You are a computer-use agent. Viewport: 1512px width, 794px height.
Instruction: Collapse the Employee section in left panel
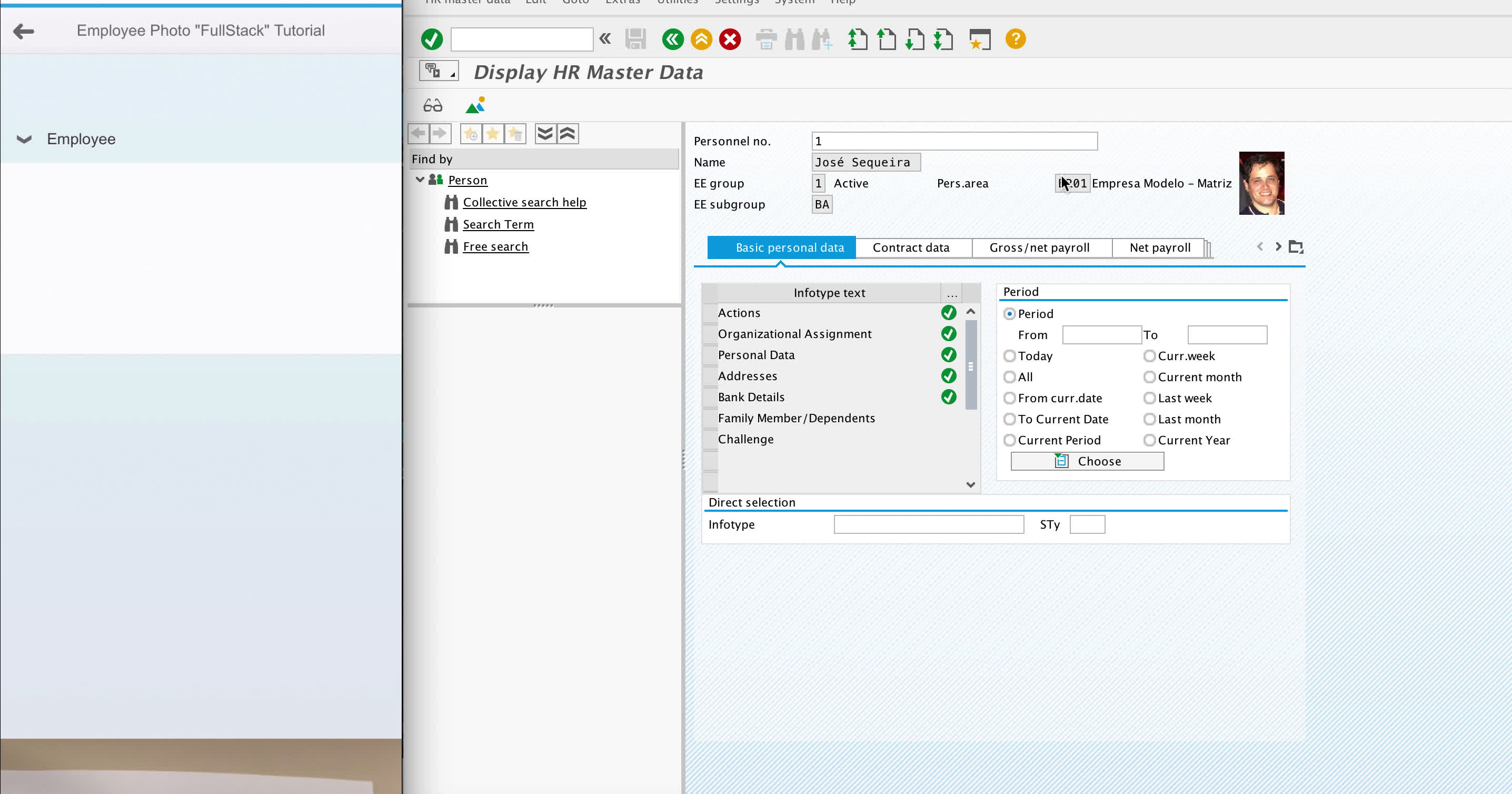(24, 139)
